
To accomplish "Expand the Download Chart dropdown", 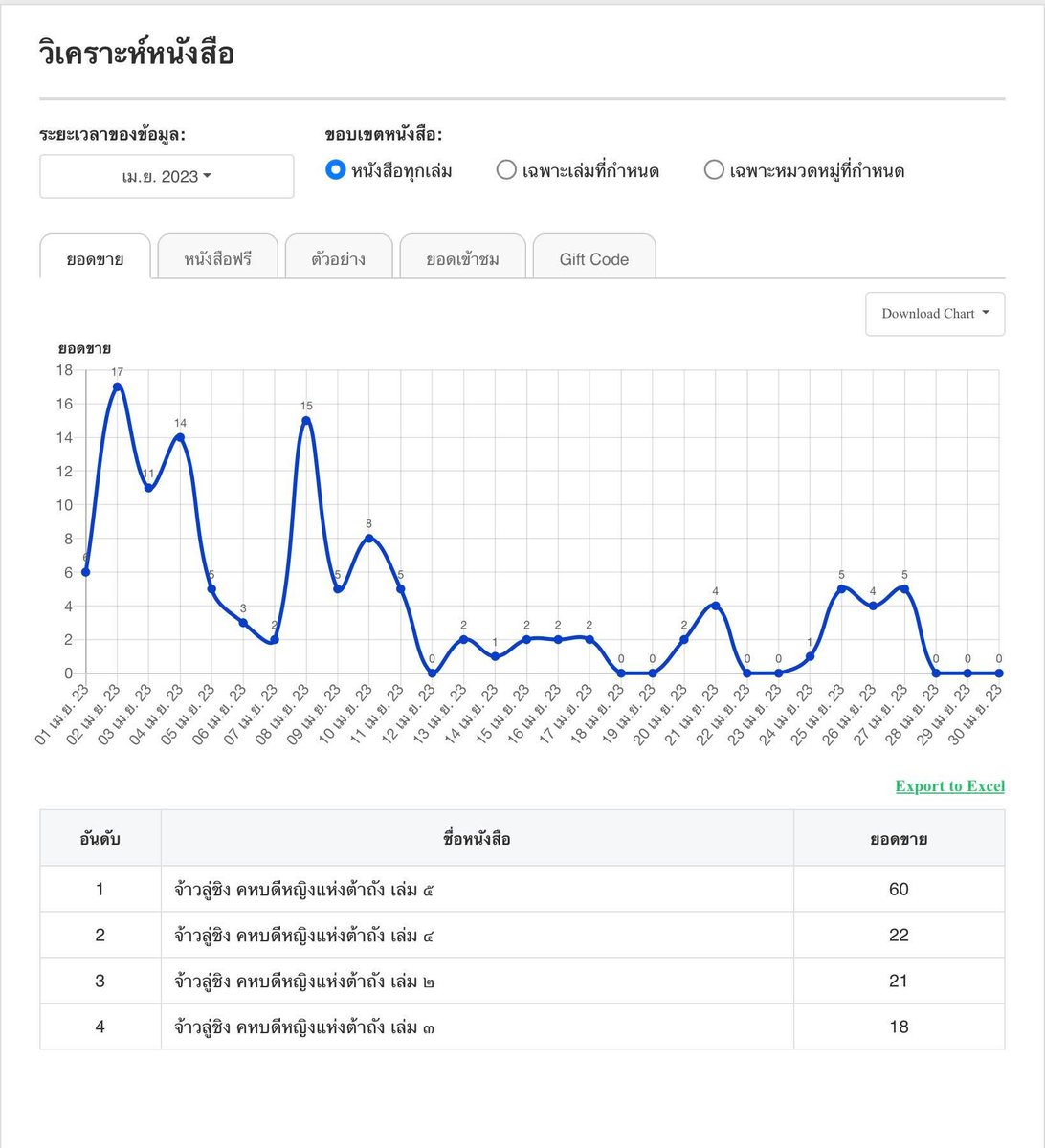I will click(935, 314).
